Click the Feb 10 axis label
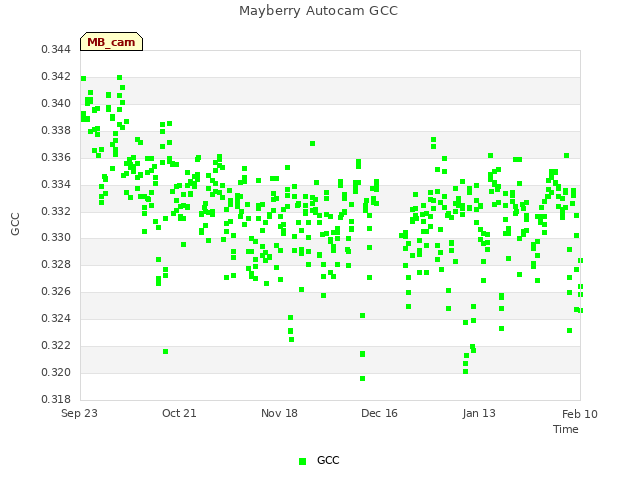 click(580, 414)
